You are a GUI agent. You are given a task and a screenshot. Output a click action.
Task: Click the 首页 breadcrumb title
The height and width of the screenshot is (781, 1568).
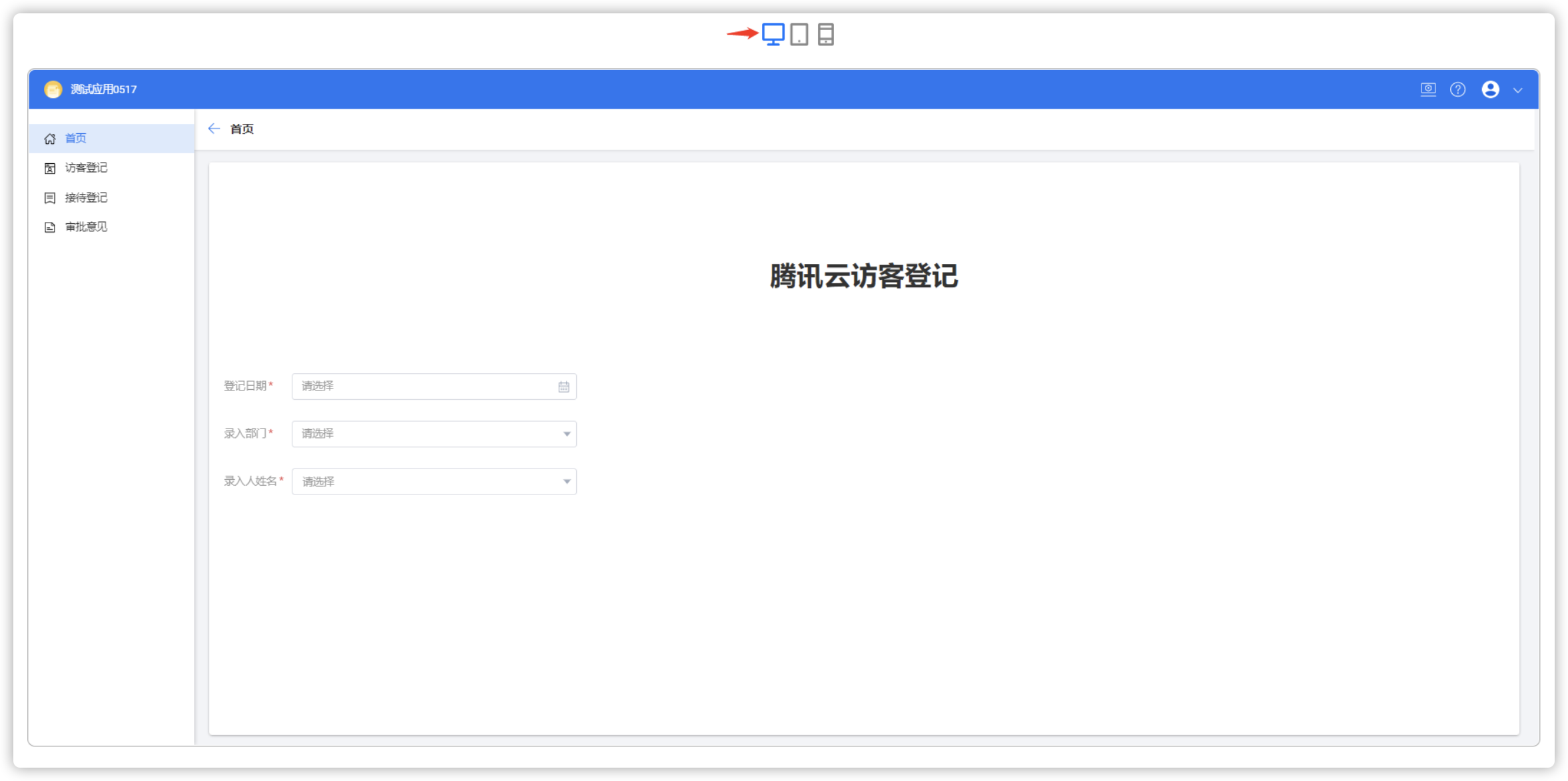pos(242,129)
